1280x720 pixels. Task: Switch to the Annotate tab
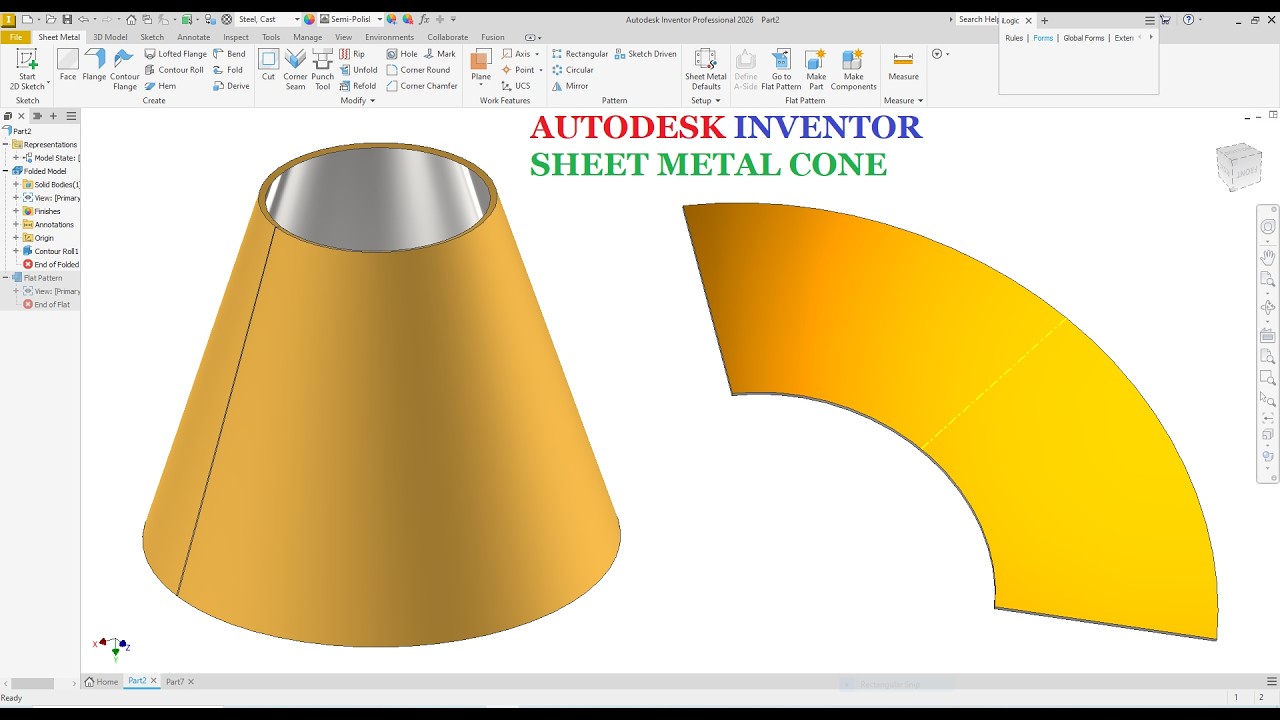[x=194, y=37]
